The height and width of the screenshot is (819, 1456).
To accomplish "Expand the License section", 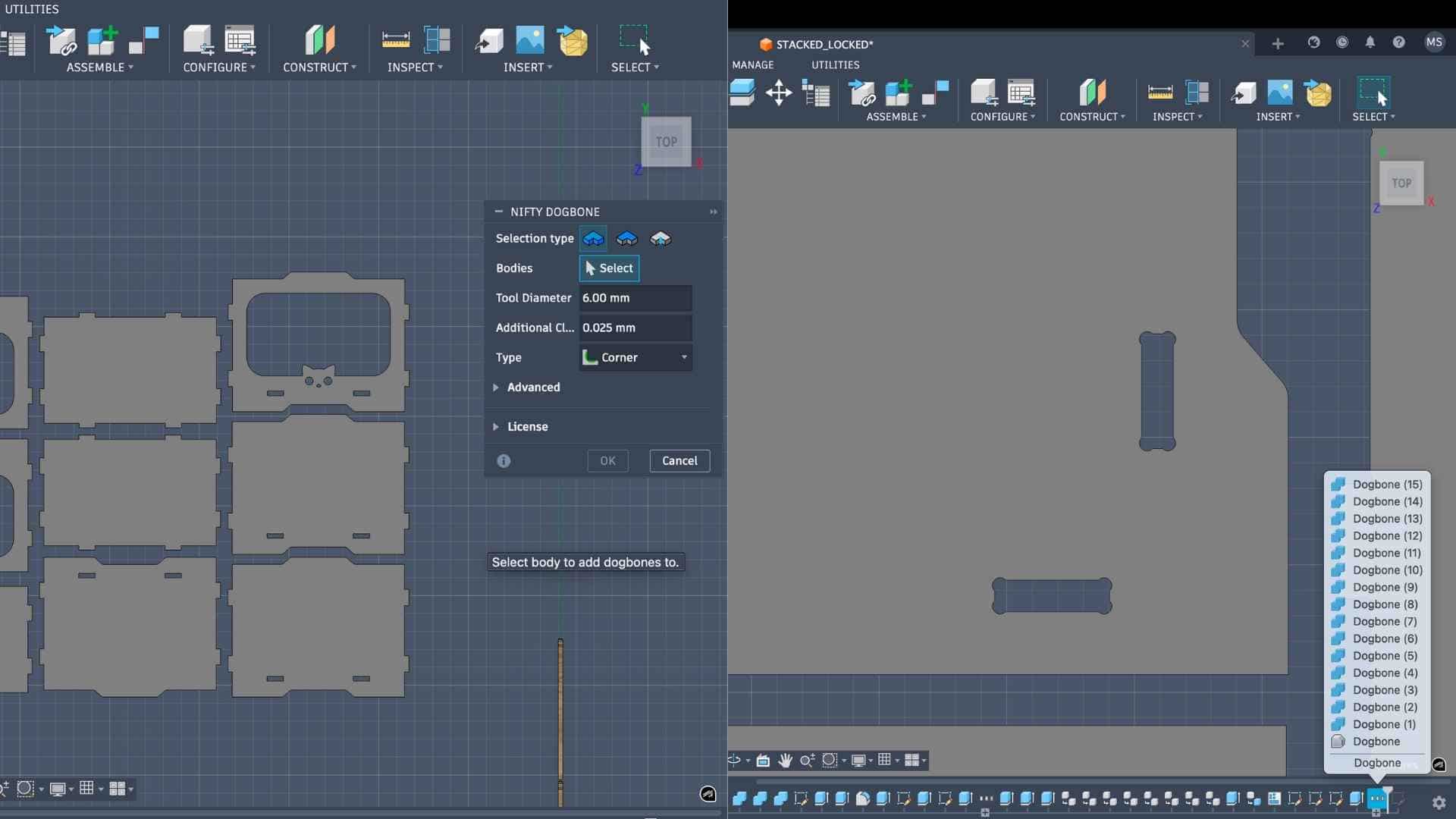I will pos(527,426).
